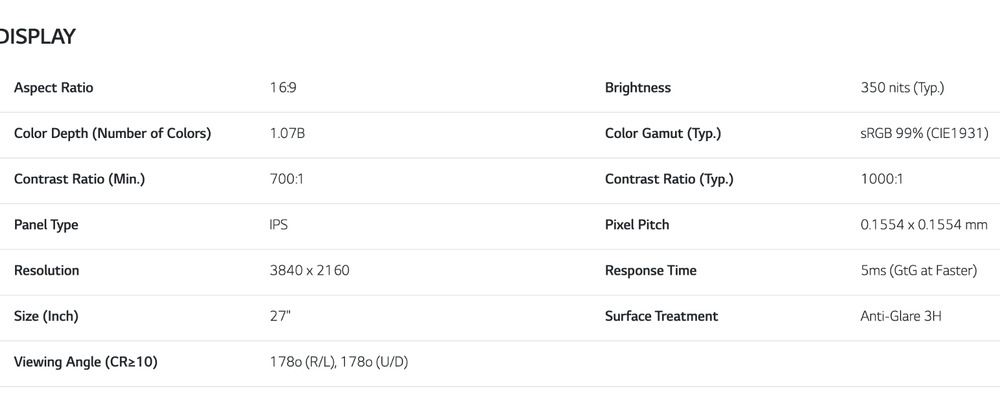Click the 5ms (GtG at Faster) value
The height and width of the screenshot is (399, 1000).
click(918, 270)
